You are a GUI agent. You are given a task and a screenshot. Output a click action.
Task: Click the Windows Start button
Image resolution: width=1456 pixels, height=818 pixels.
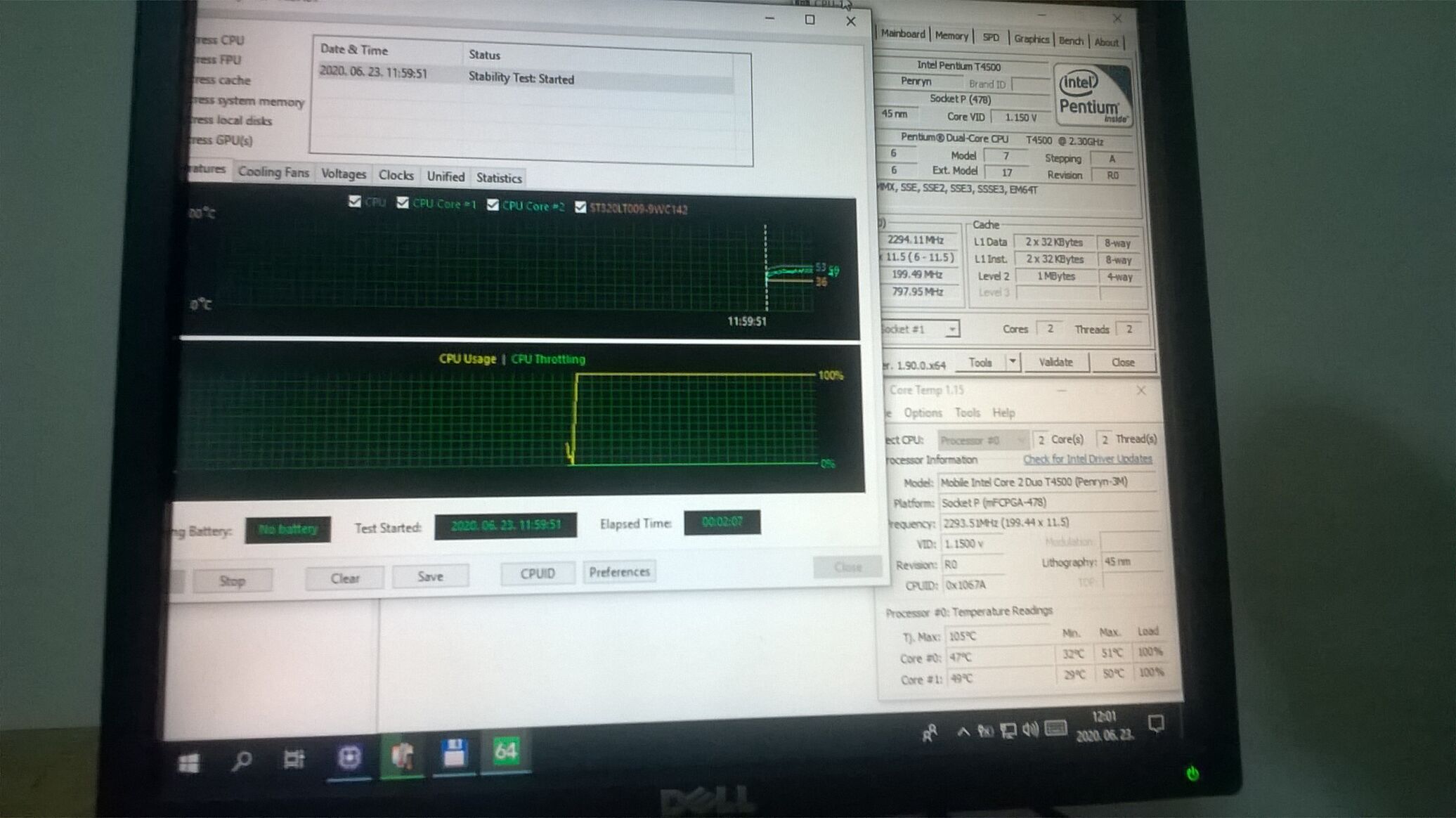coord(188,763)
